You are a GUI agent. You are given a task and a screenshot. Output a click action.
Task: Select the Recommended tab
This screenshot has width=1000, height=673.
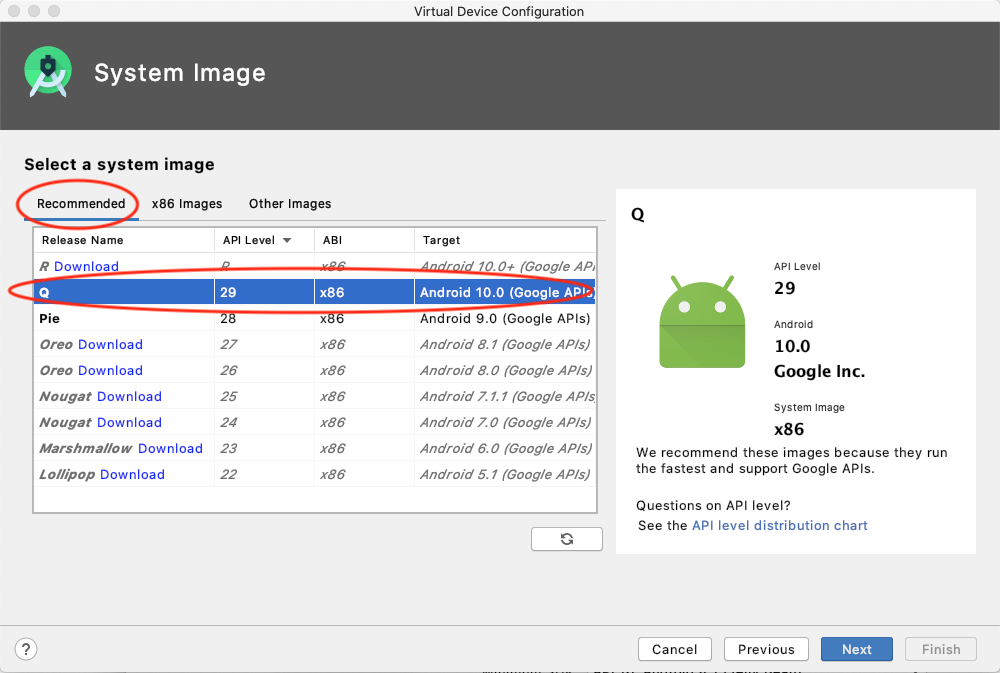81,203
